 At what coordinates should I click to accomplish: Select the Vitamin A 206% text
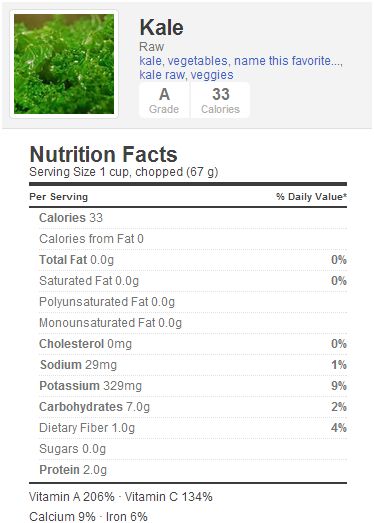72,497
